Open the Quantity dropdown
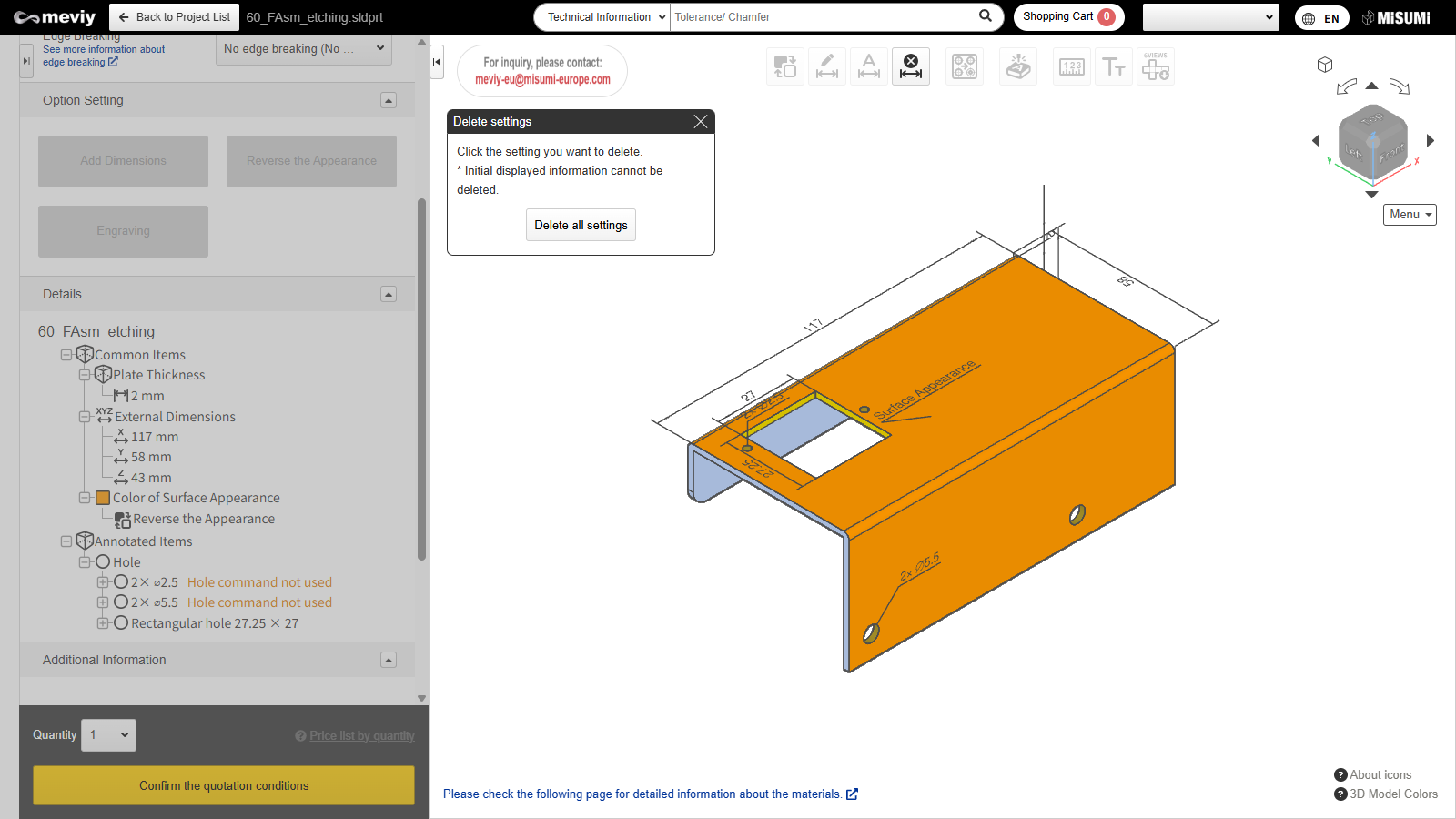This screenshot has width=1456, height=819. (x=108, y=735)
